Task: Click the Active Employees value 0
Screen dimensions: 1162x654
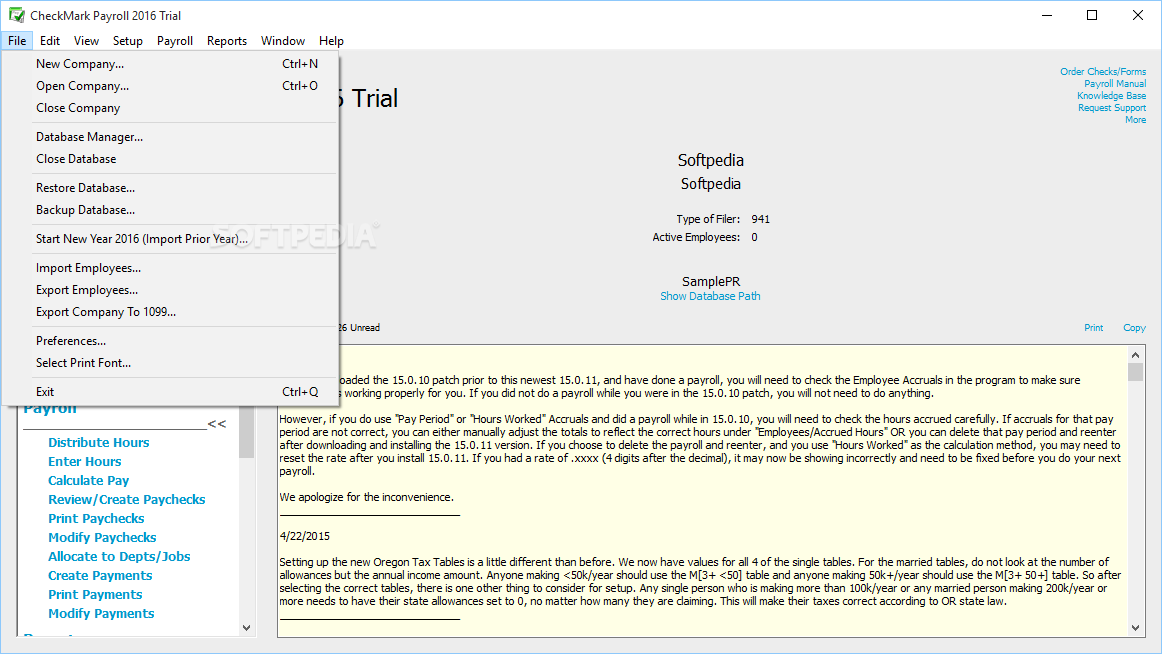Action: click(x=754, y=237)
